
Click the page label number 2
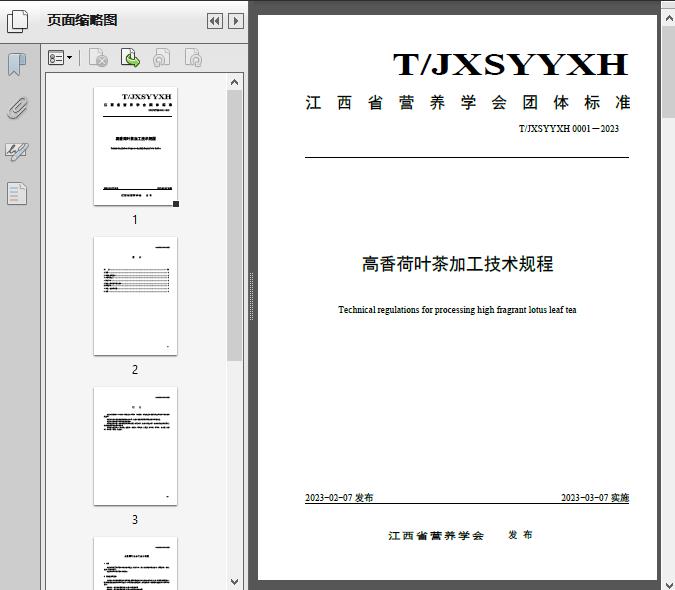coord(135,369)
